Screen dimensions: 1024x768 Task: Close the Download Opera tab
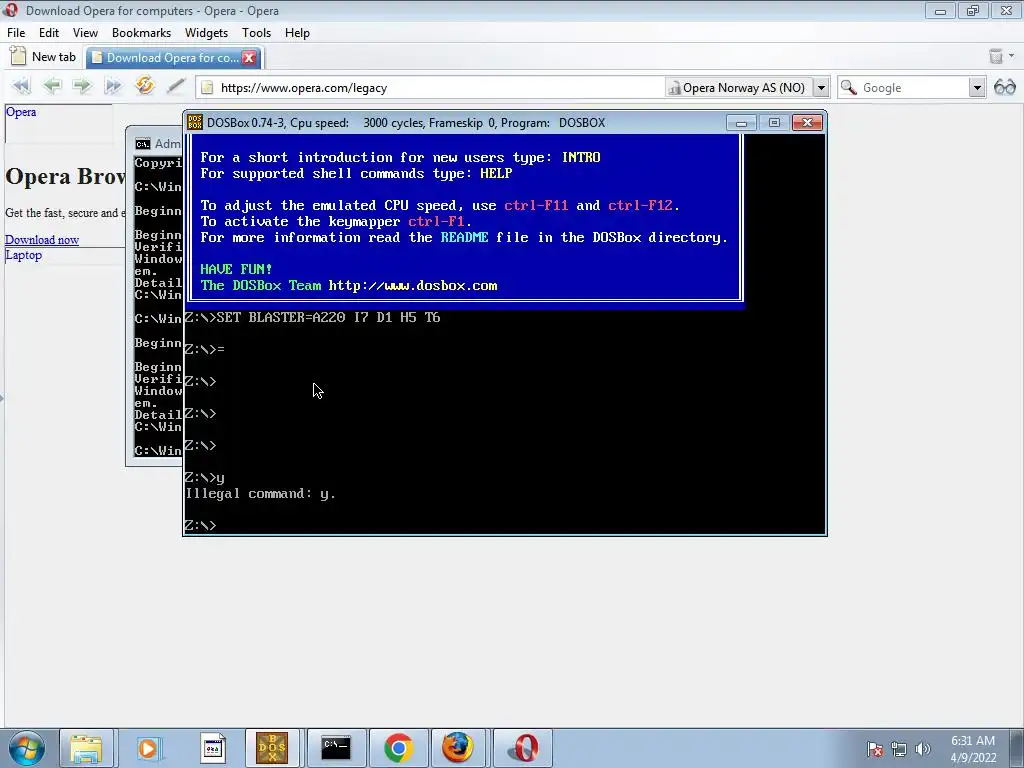click(249, 57)
